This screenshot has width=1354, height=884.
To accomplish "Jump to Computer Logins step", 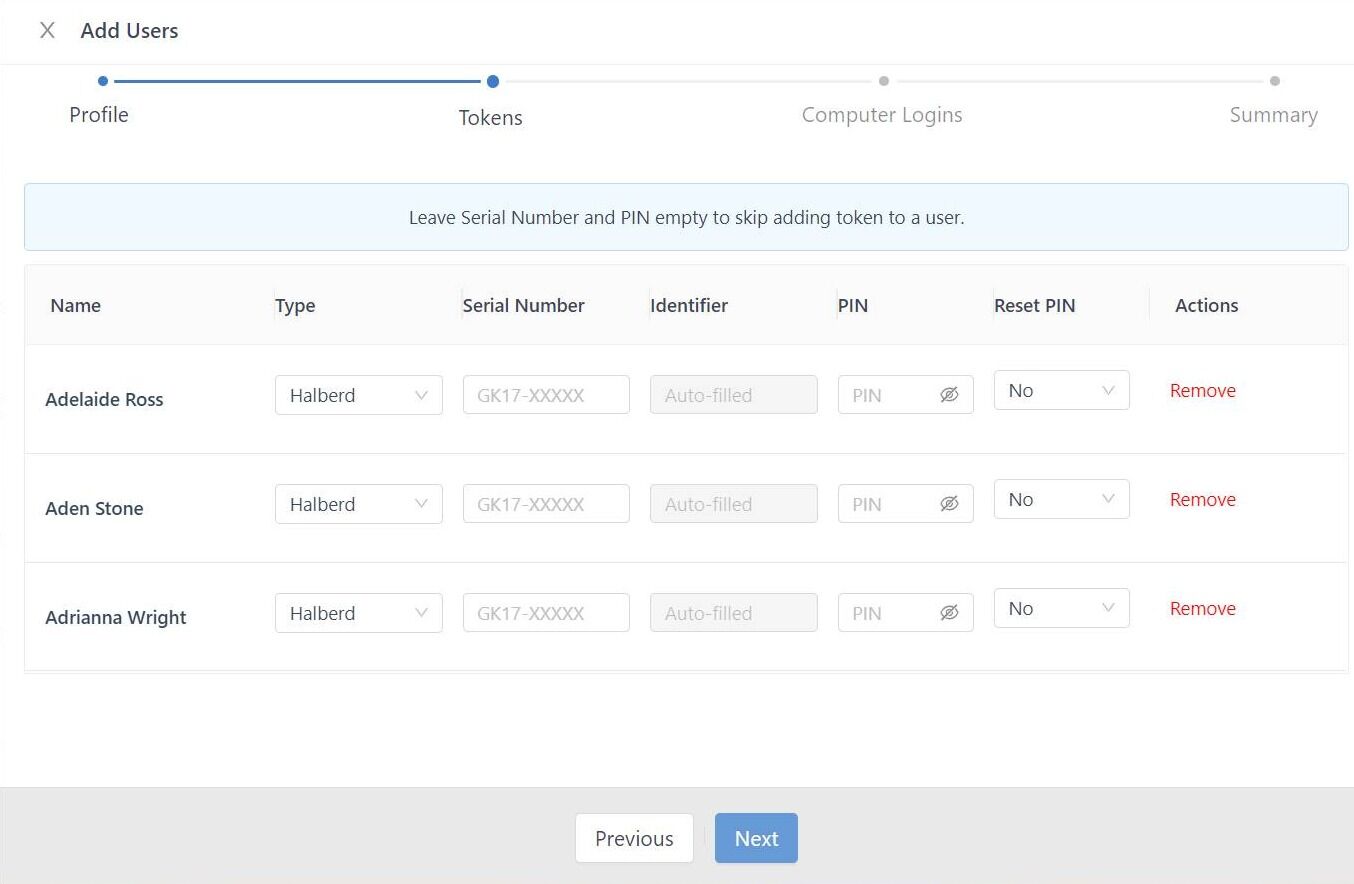I will click(x=882, y=114).
